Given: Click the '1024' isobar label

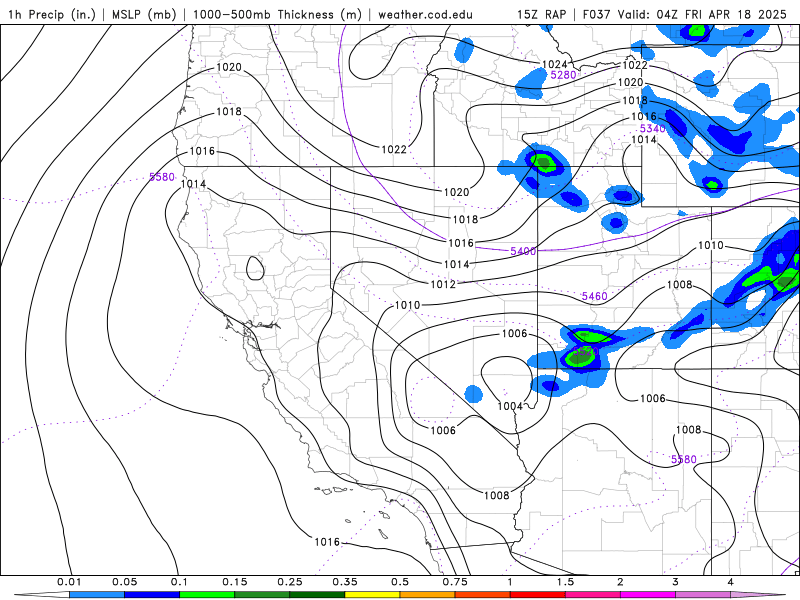Looking at the screenshot, I should [555, 64].
